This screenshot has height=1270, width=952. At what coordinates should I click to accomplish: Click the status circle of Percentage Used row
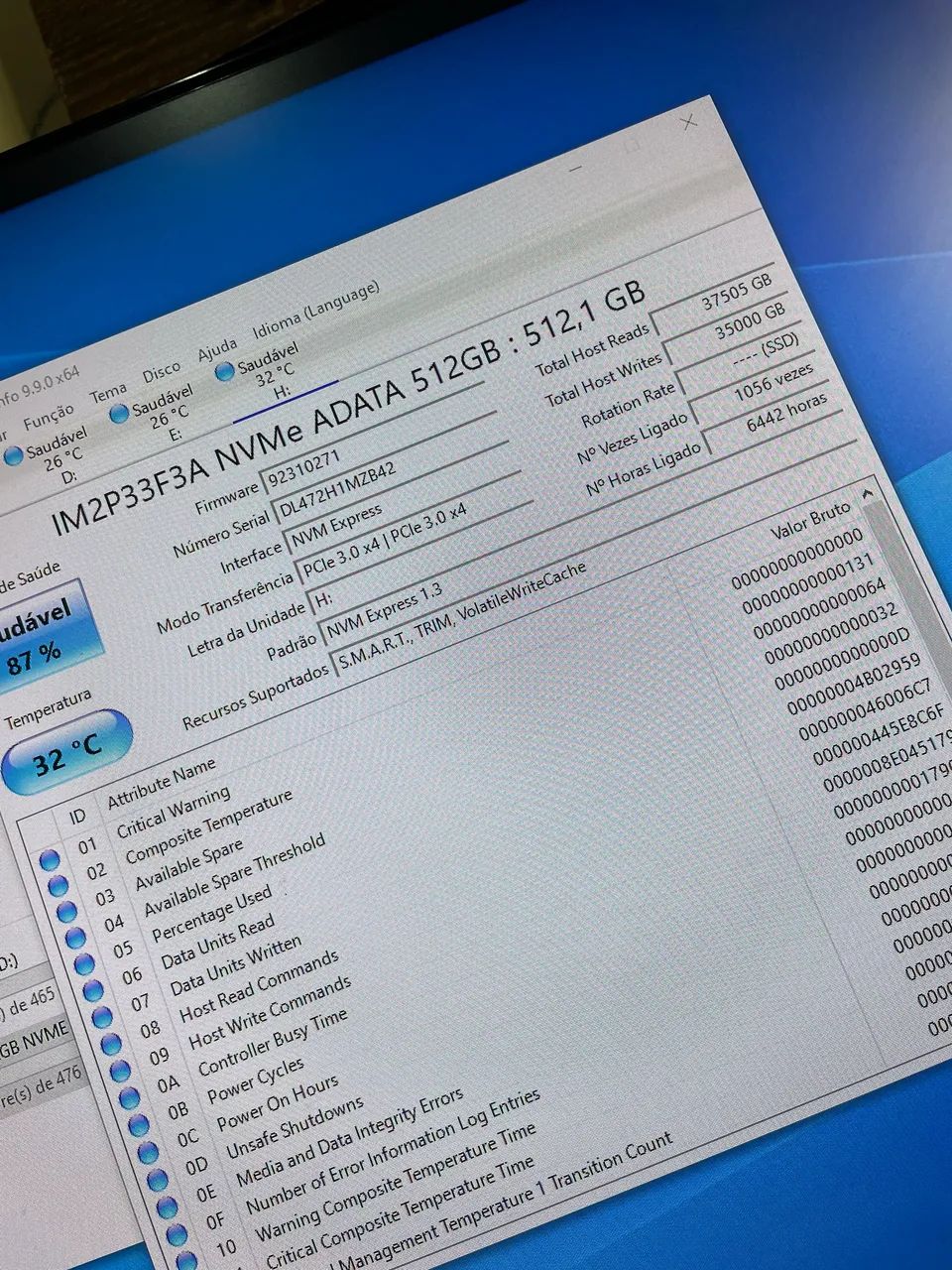[x=84, y=964]
